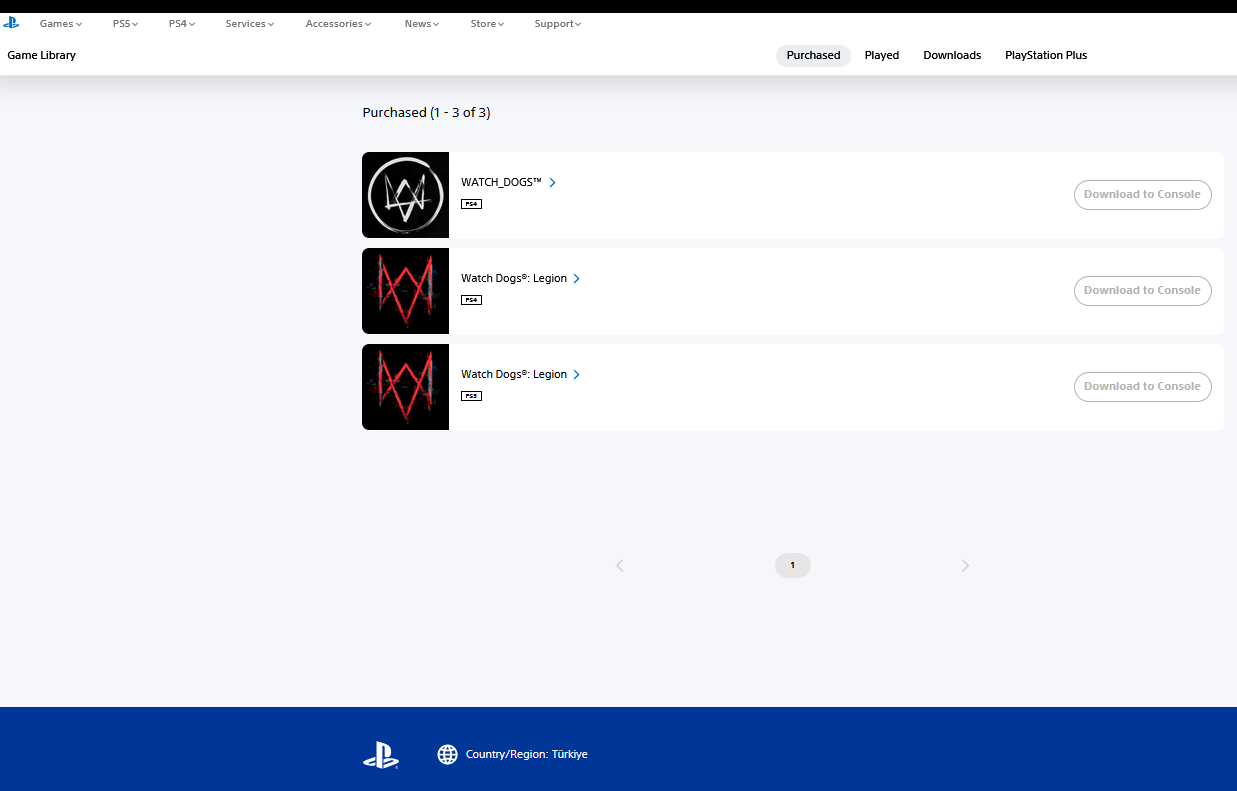Image resolution: width=1237 pixels, height=791 pixels.
Task: Click the globe icon beside Country/Region
Action: [447, 755]
